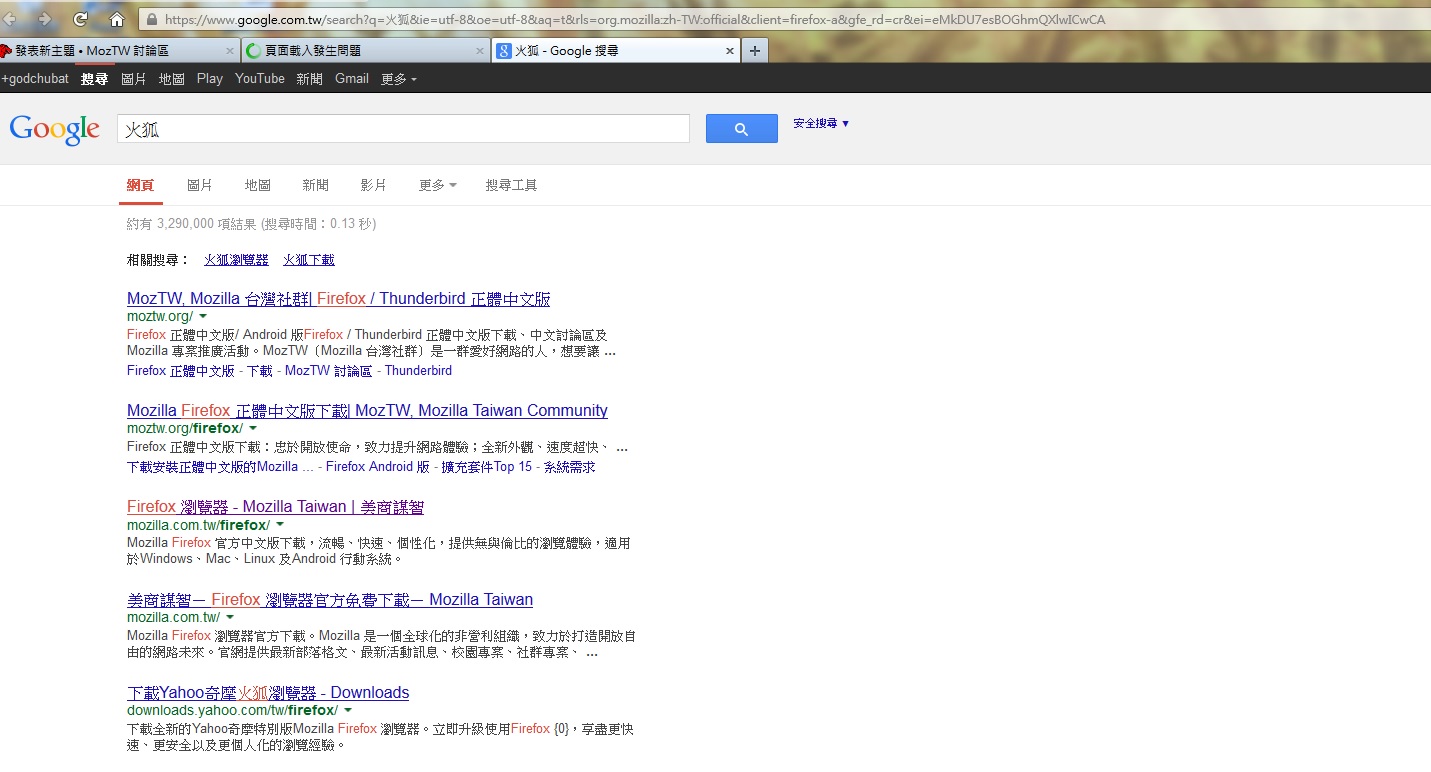Open Gmail in the black Google bar

tap(352, 79)
